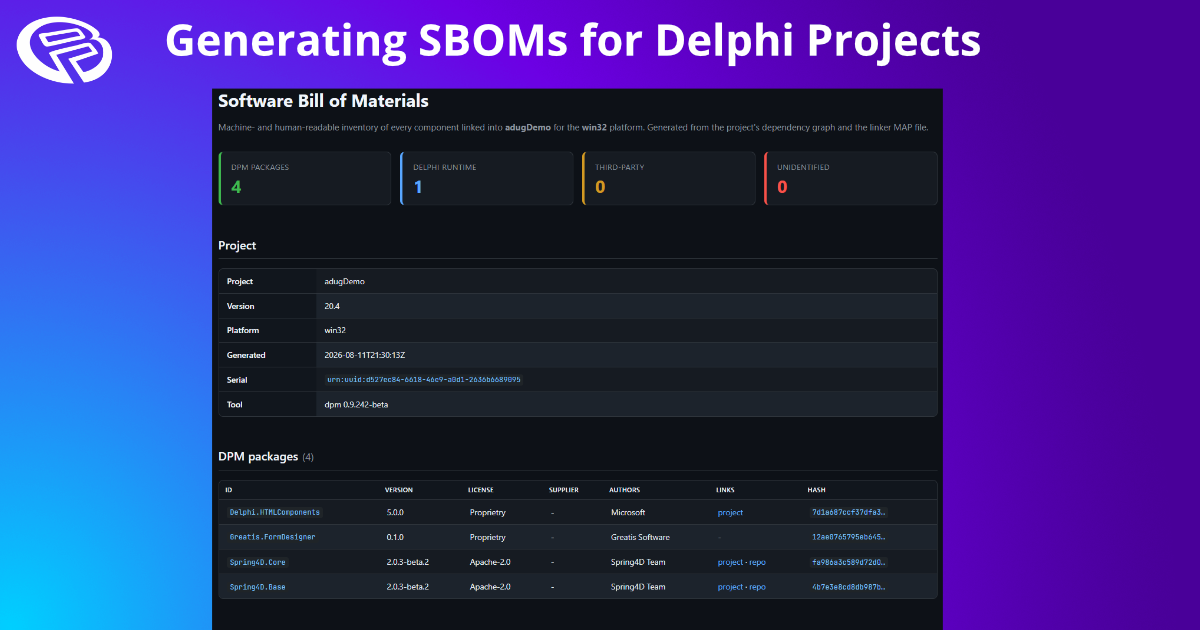Viewport: 1200px width, 630px height.
Task: Click the project name value "adugDemo"
Action: click(x=345, y=282)
